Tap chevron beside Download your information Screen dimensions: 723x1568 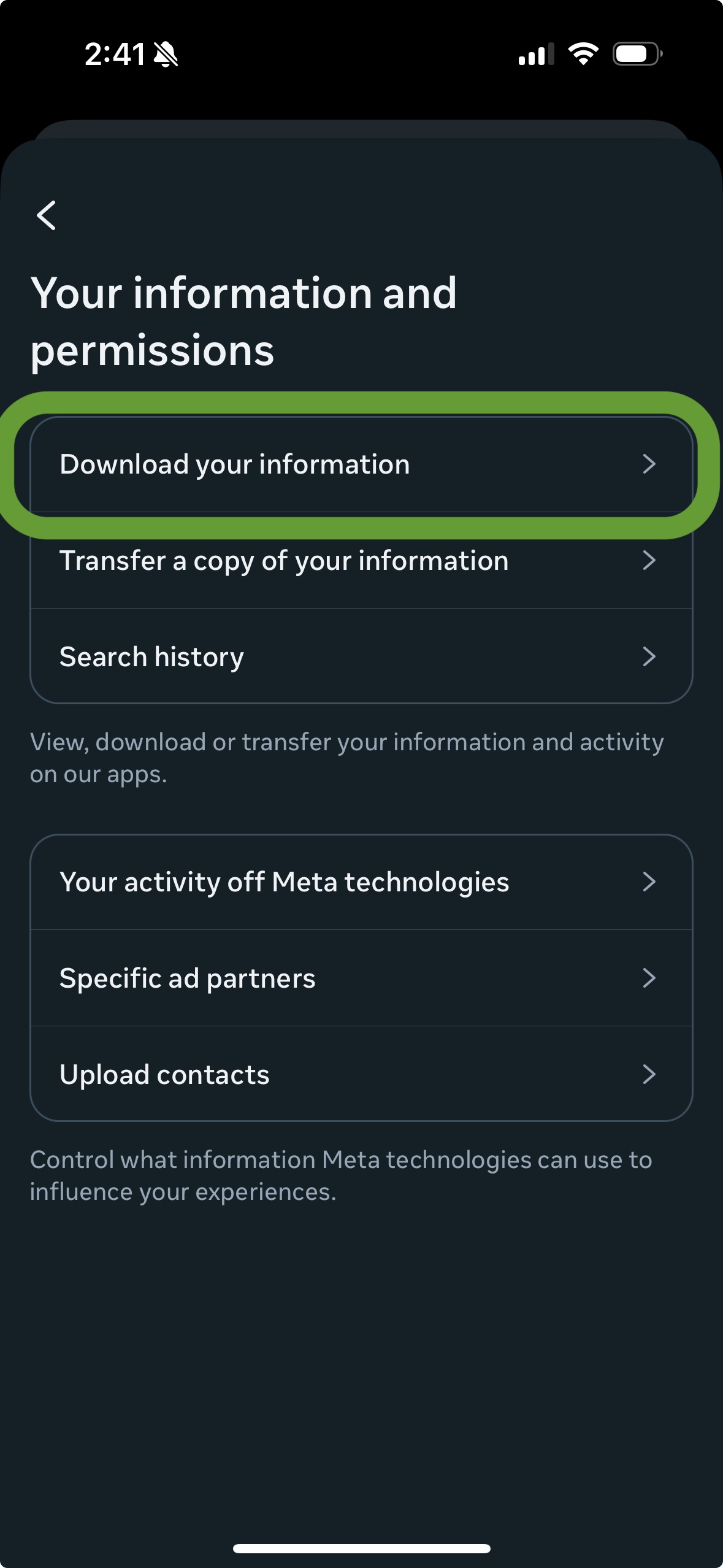tap(649, 464)
